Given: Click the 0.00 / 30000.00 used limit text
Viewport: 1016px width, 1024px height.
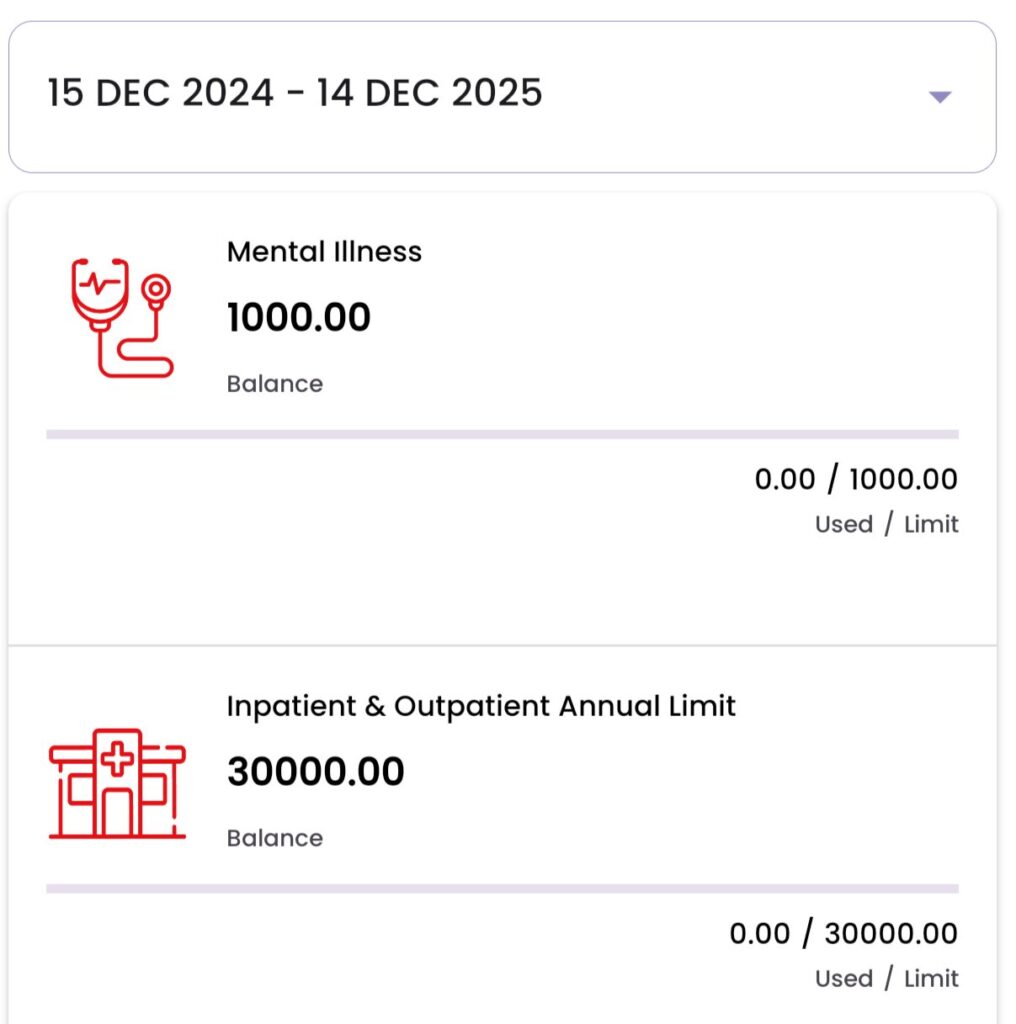Looking at the screenshot, I should coord(844,933).
